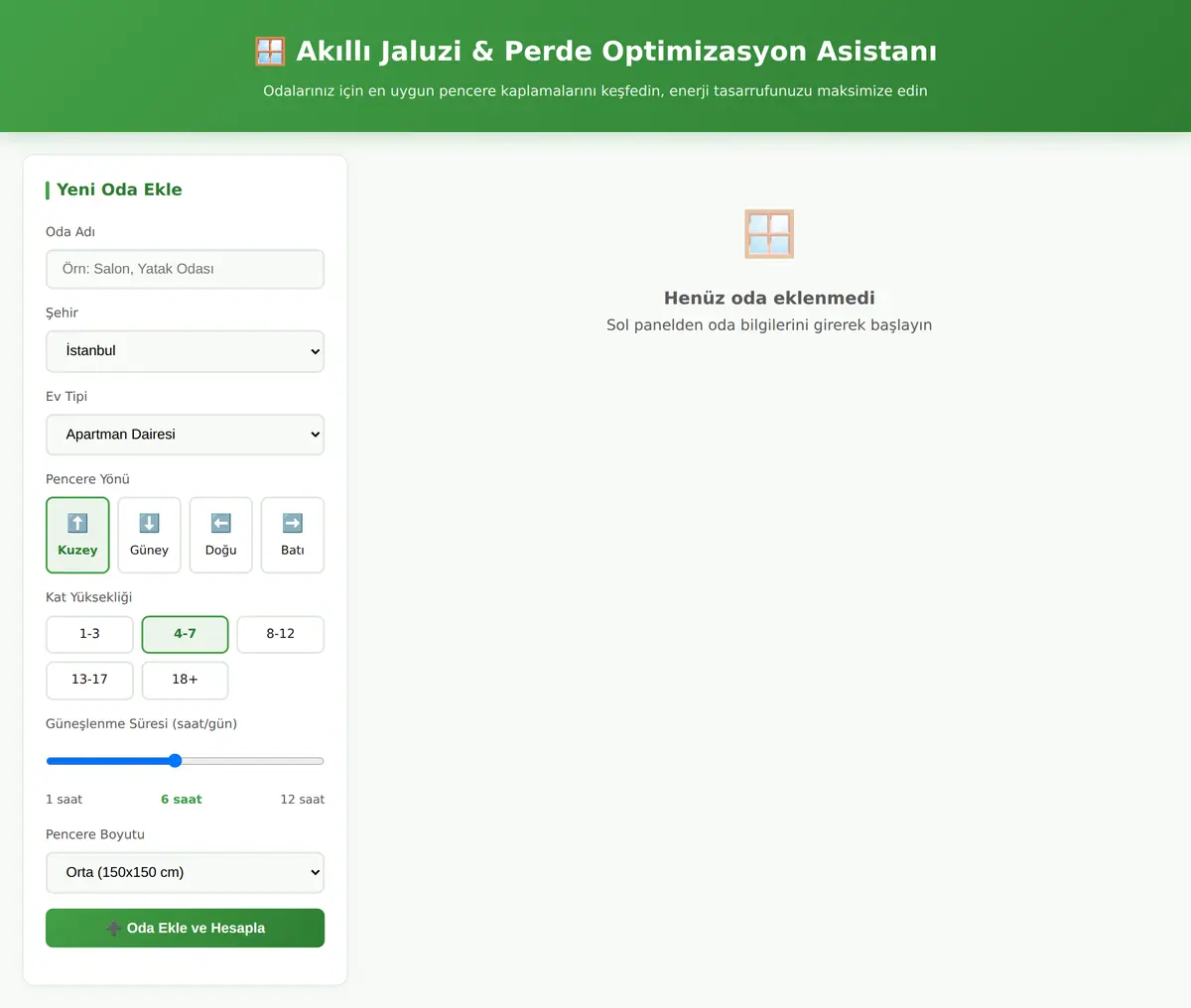Click the Güneşlenme Süresi slider handle
The width and height of the screenshot is (1191, 1008).
175,761
